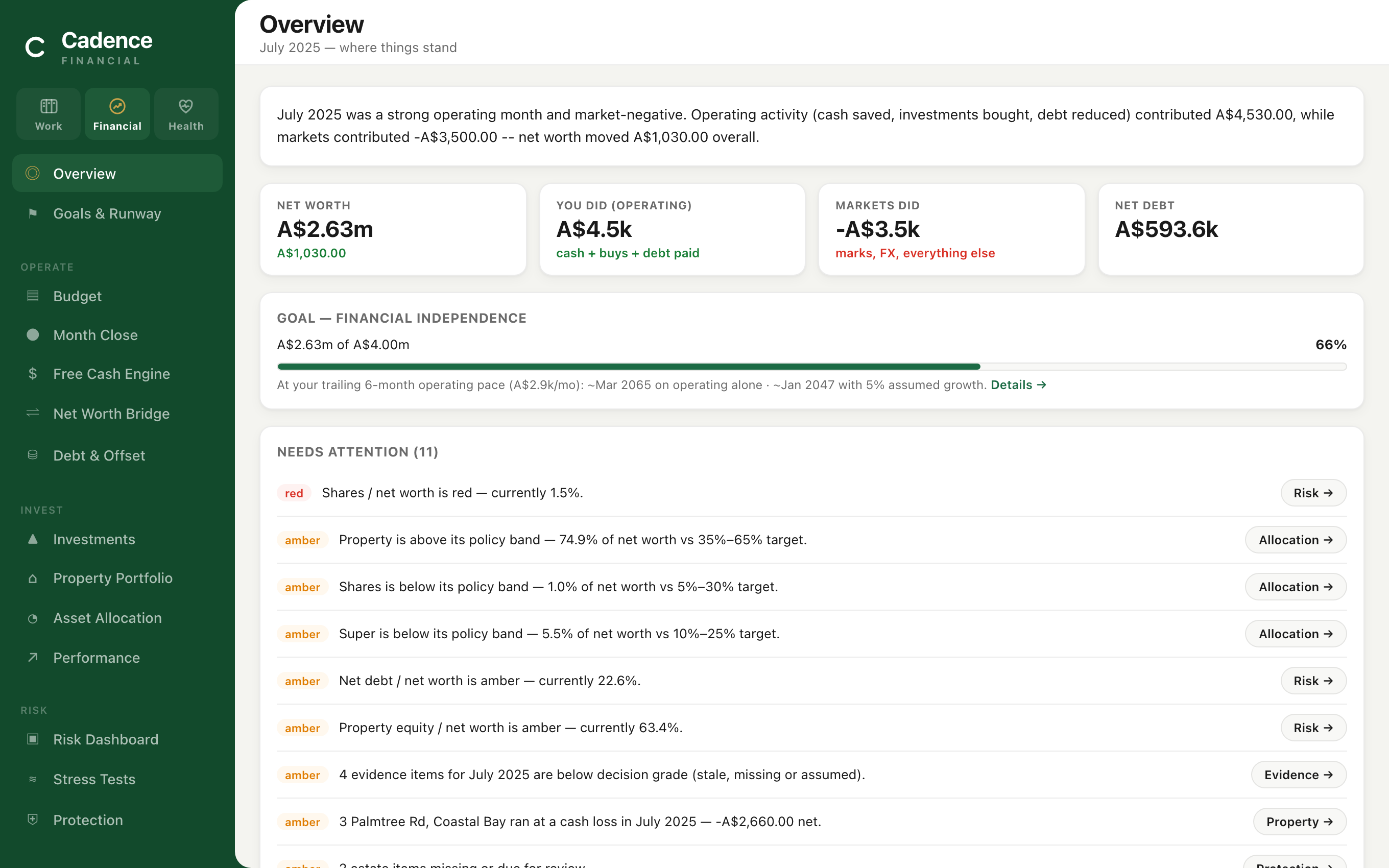
Task: Switch to the Financial tab
Action: click(x=117, y=114)
